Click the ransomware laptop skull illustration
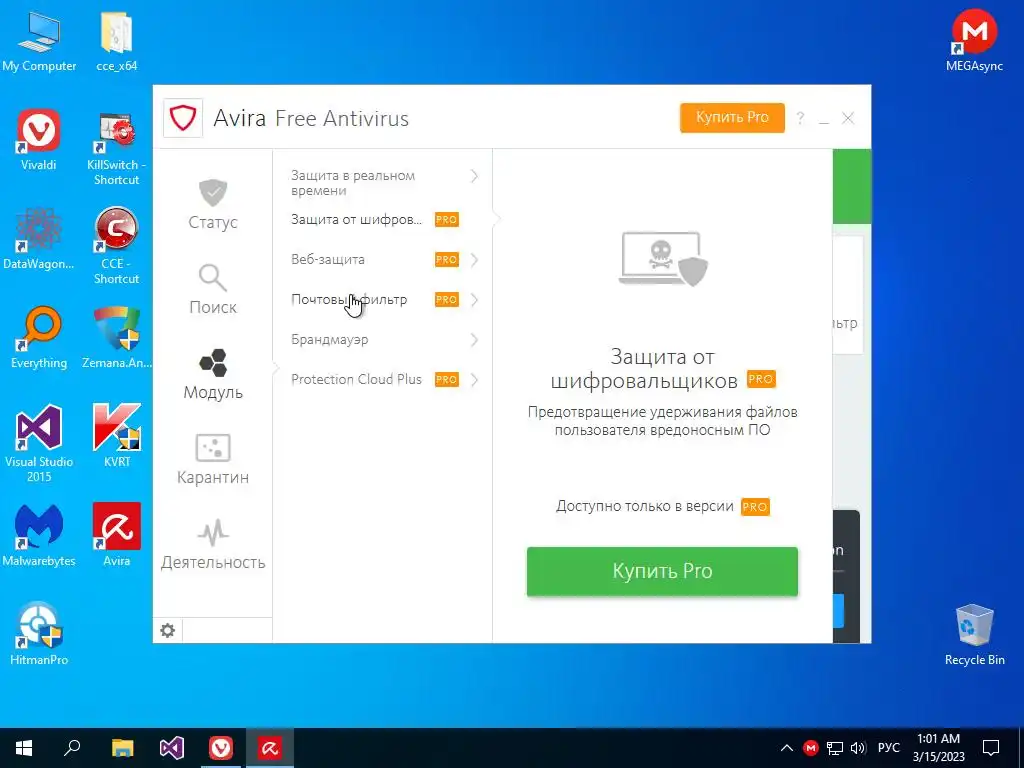 point(663,259)
